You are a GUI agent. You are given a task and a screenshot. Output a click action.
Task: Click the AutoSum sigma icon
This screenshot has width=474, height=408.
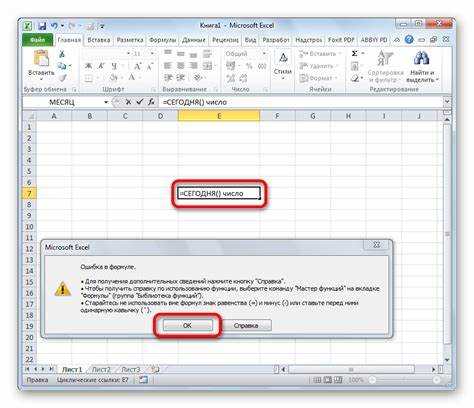tap(355, 54)
